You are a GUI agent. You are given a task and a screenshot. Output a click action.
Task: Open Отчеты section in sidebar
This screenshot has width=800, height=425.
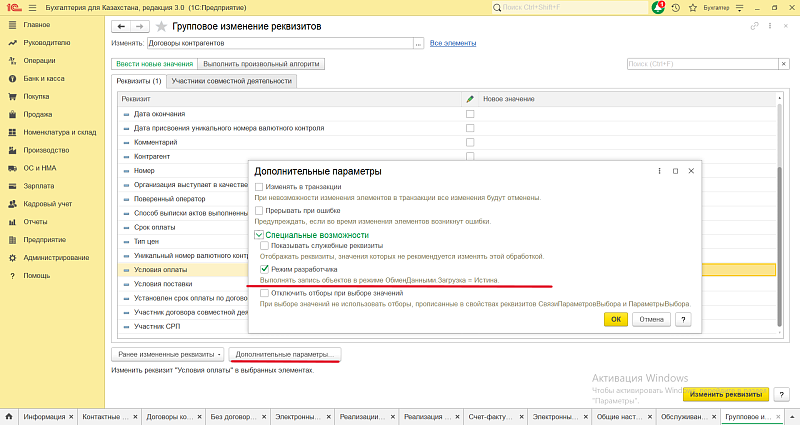(35, 222)
